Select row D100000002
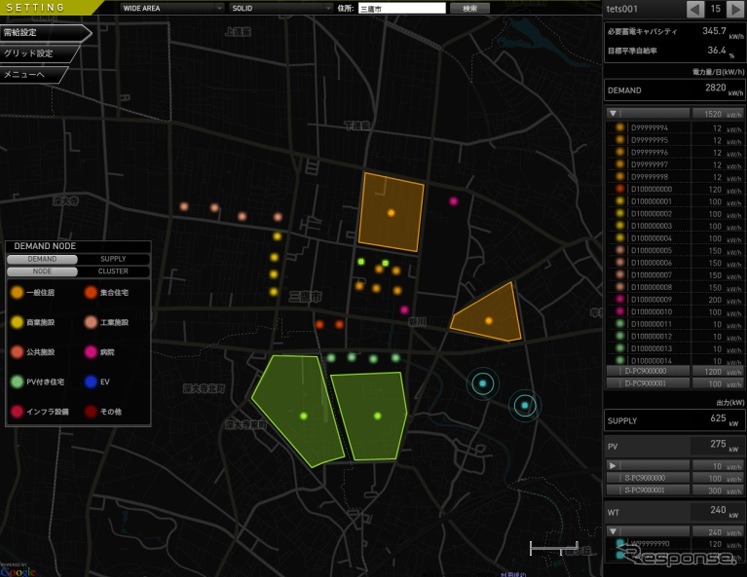 (x=675, y=214)
